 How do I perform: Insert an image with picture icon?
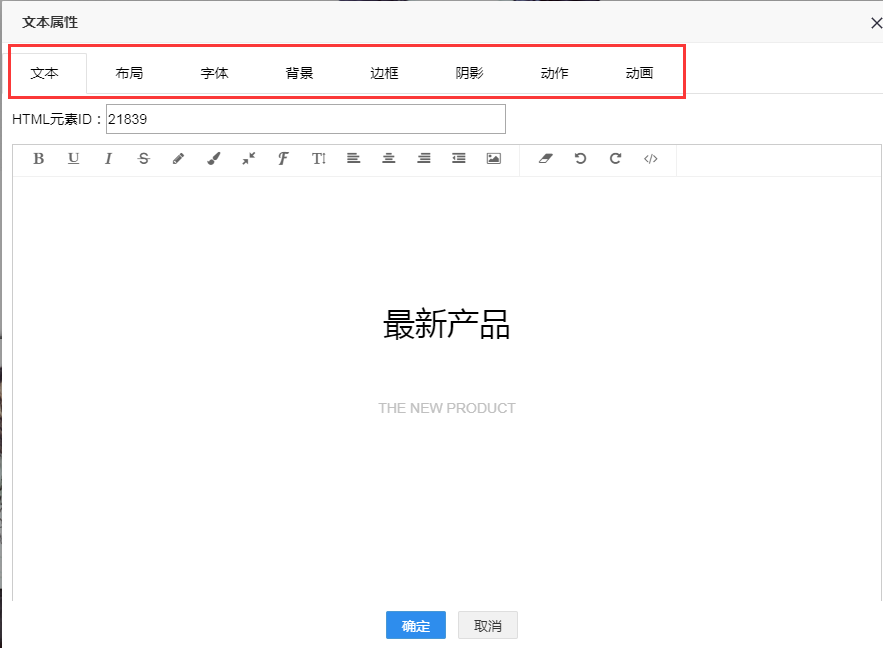click(494, 159)
